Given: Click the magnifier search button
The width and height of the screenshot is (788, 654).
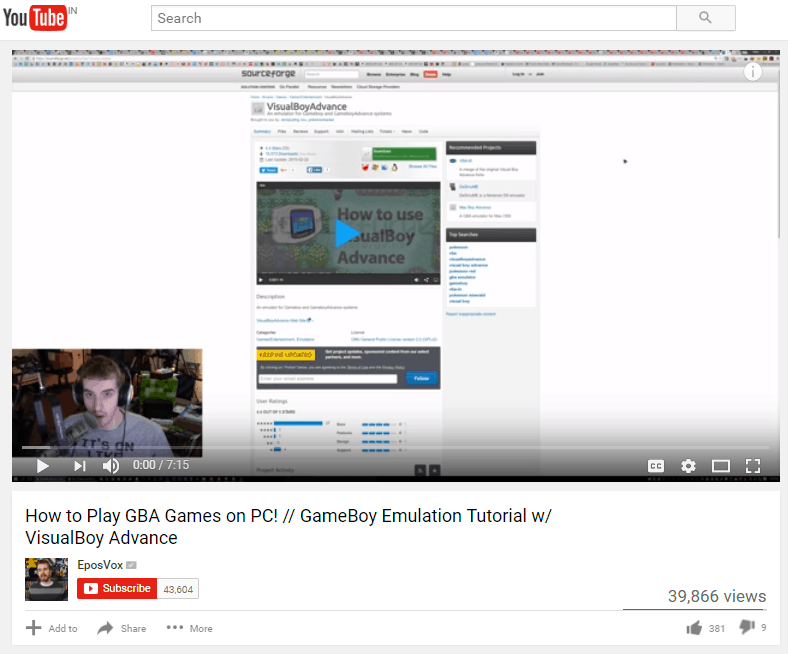Looking at the screenshot, I should [706, 19].
